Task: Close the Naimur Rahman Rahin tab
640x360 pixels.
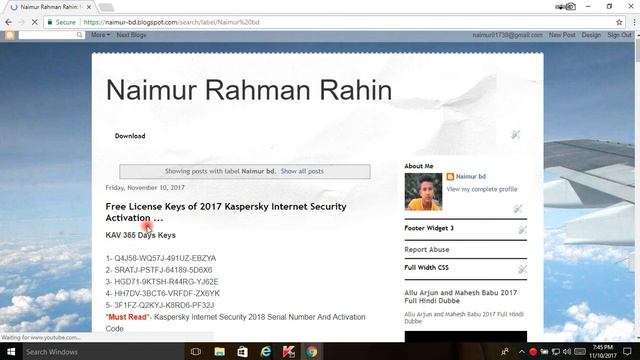Action: pos(89,7)
